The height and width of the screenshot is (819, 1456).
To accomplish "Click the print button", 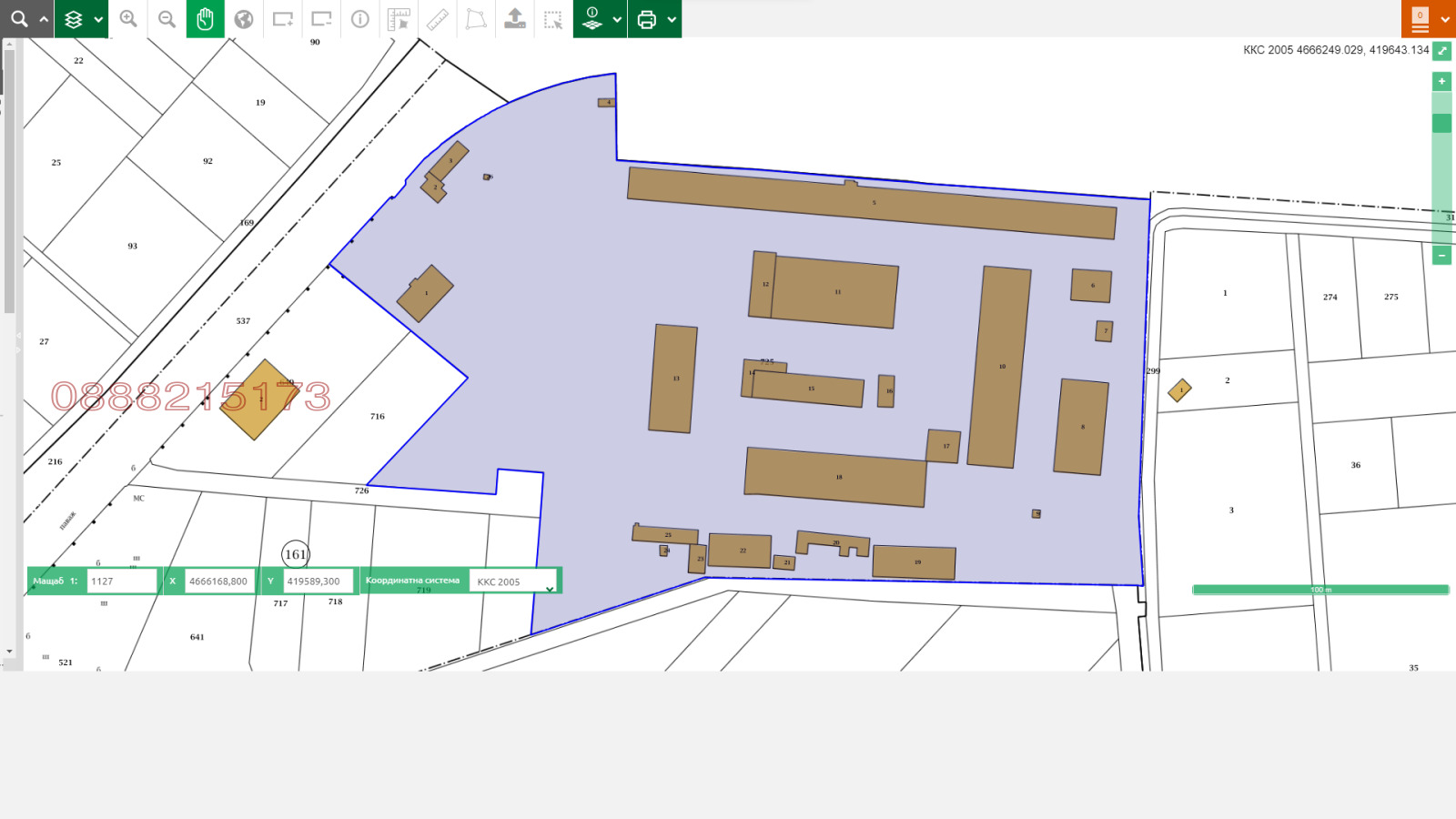I will point(647,19).
